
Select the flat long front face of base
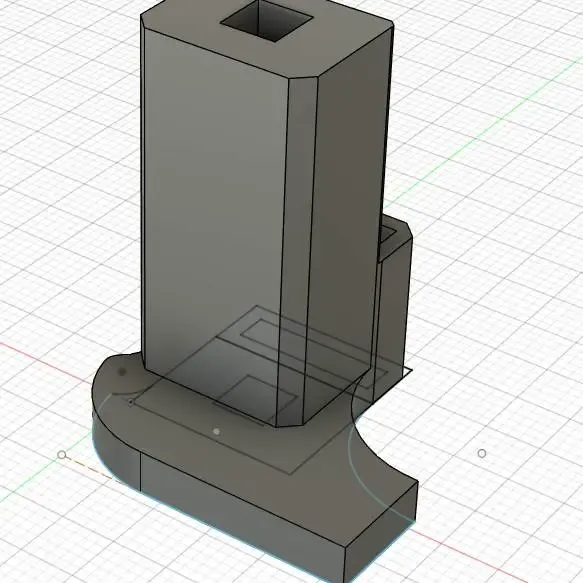click(x=242, y=517)
